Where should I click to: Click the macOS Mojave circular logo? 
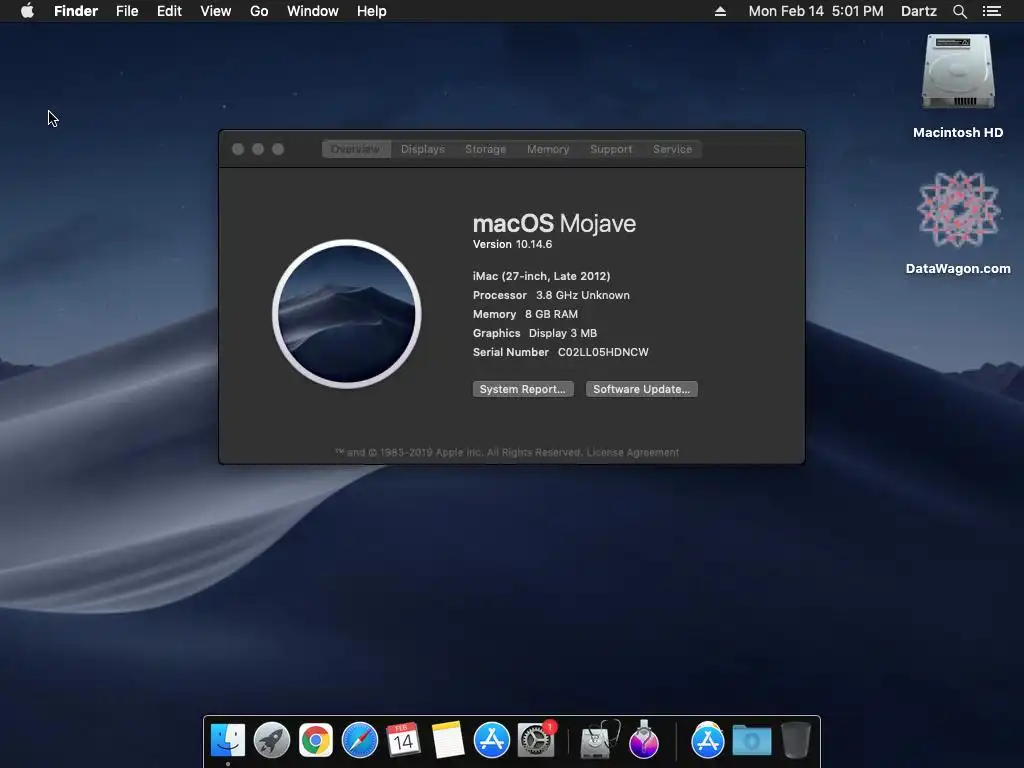click(347, 314)
